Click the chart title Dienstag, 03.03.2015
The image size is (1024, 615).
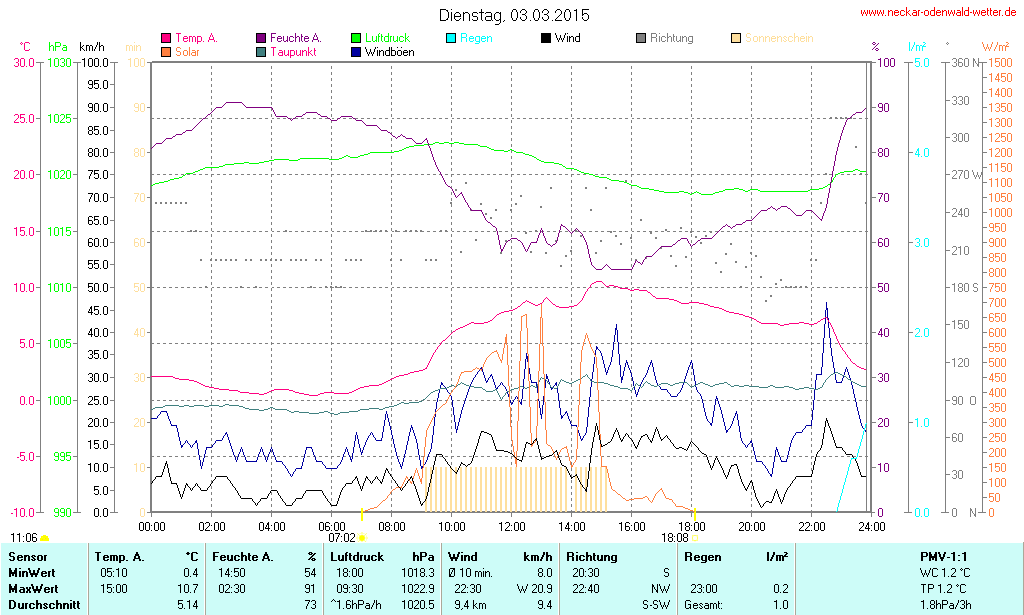pos(514,16)
